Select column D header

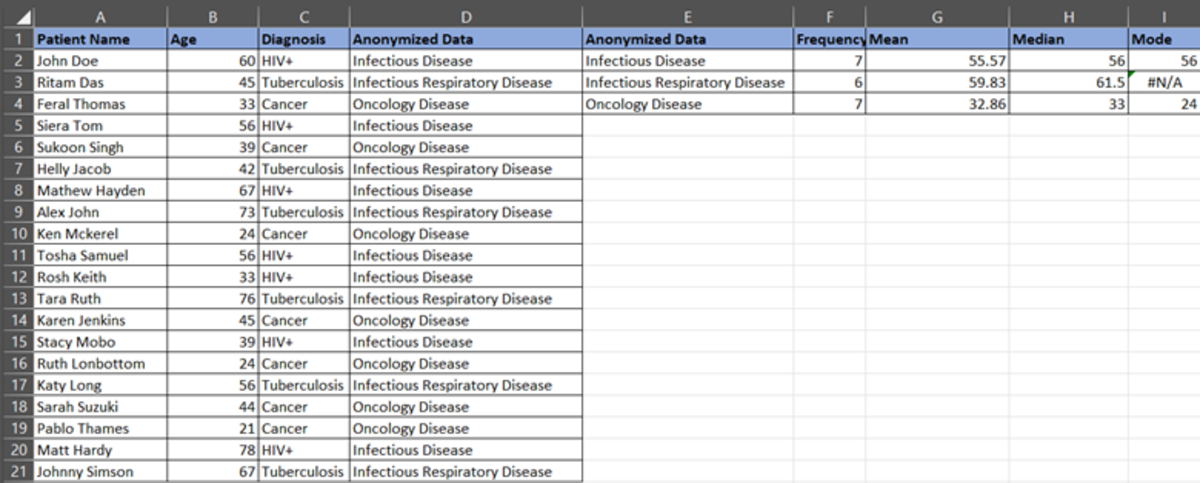coord(465,16)
